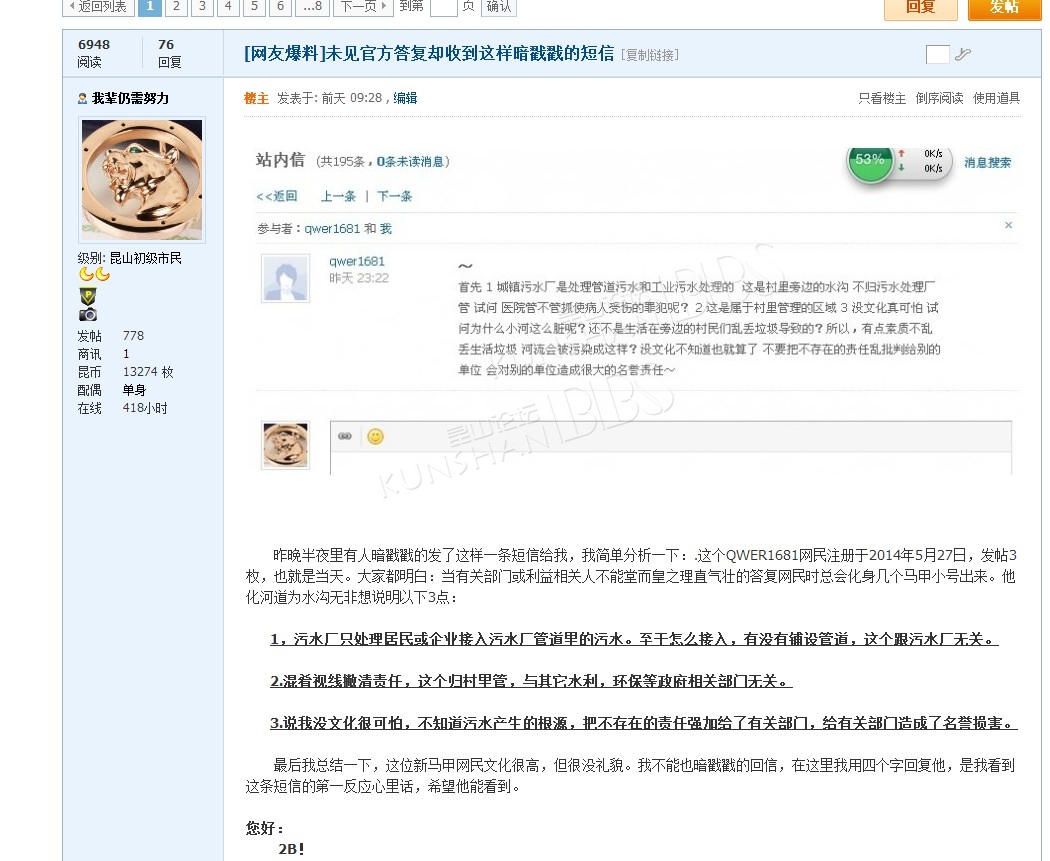Viewport: 1050px width, 861px height.
Task: Click the link icon in message reply toolbar
Action: coord(345,437)
